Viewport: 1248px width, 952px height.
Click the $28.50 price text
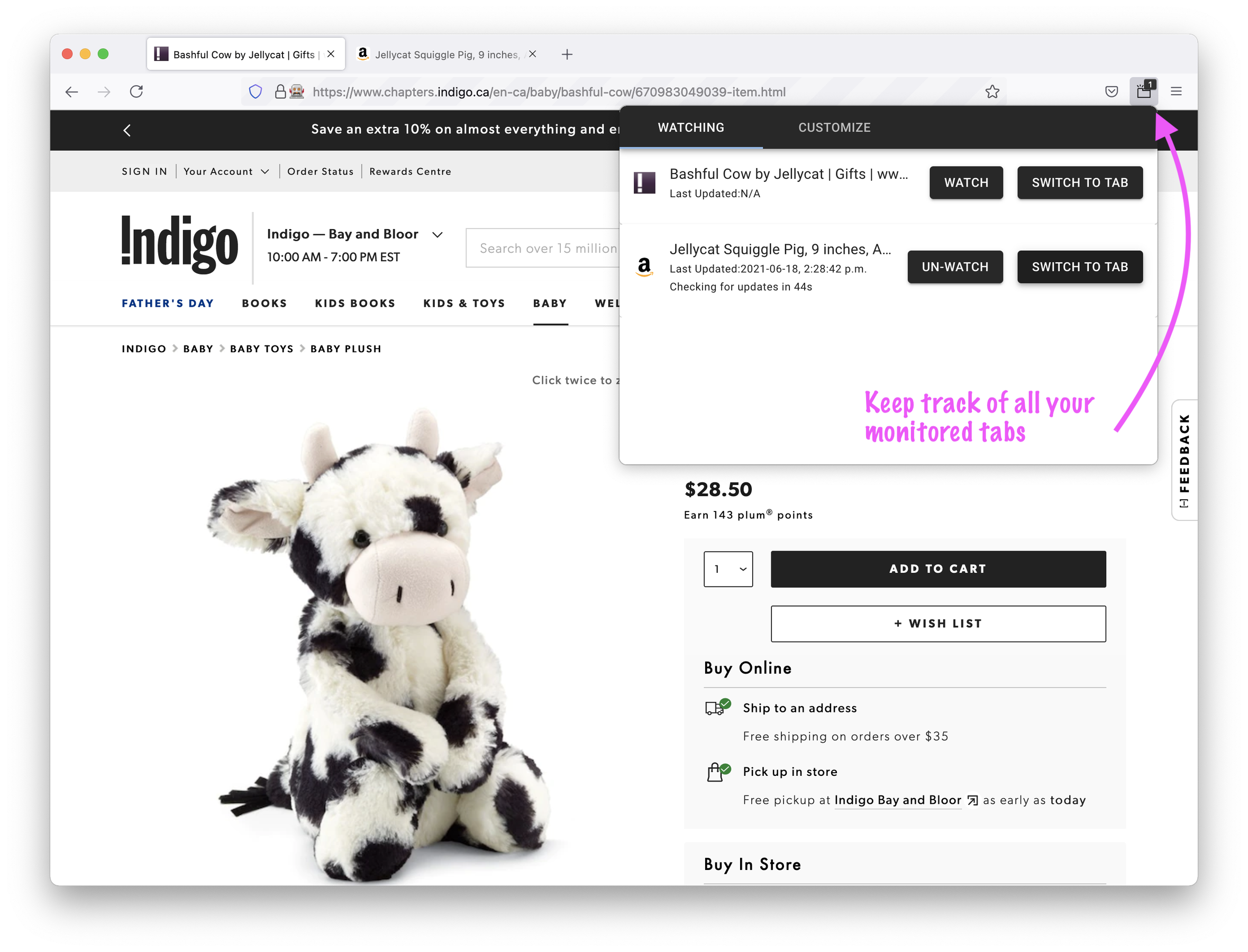pyautogui.click(x=718, y=490)
